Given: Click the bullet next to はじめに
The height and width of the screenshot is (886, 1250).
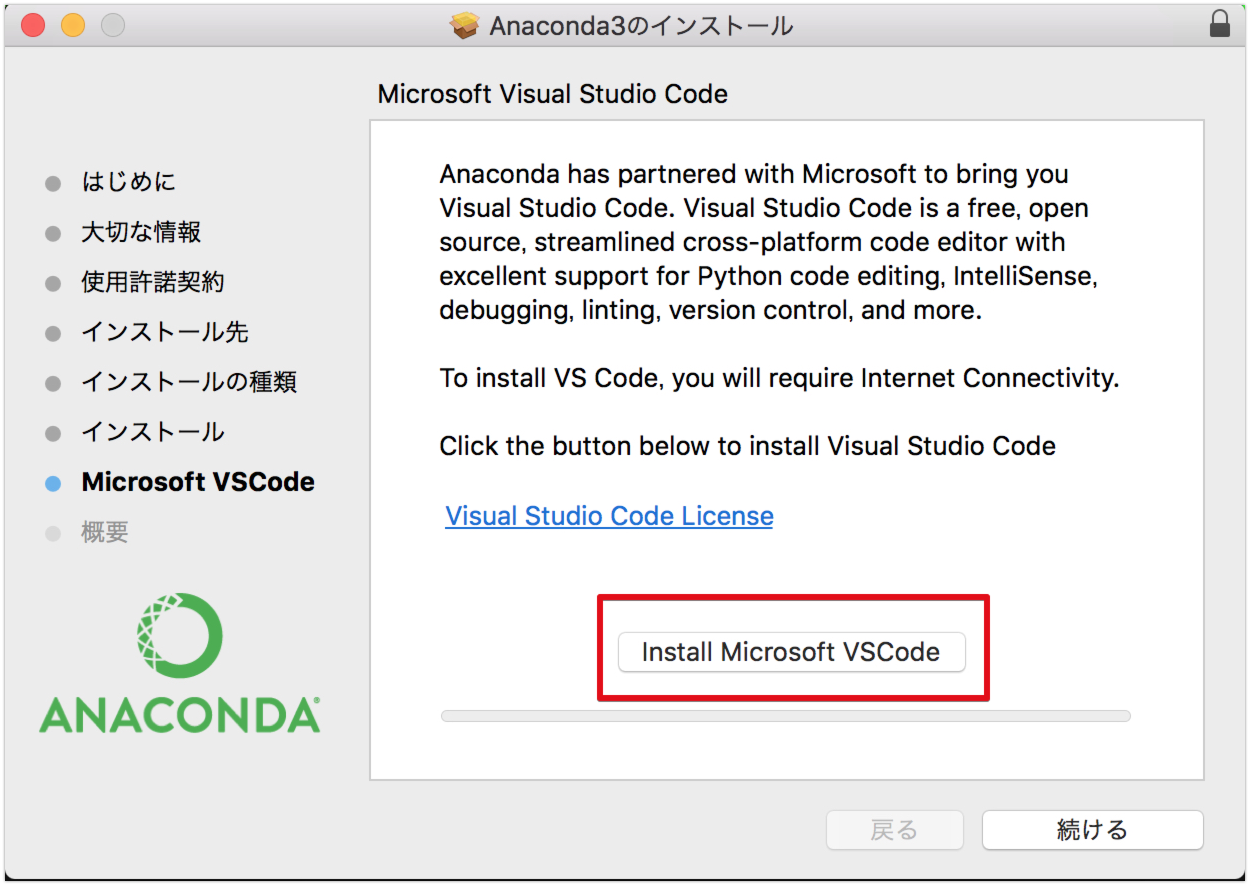Looking at the screenshot, I should (53, 183).
